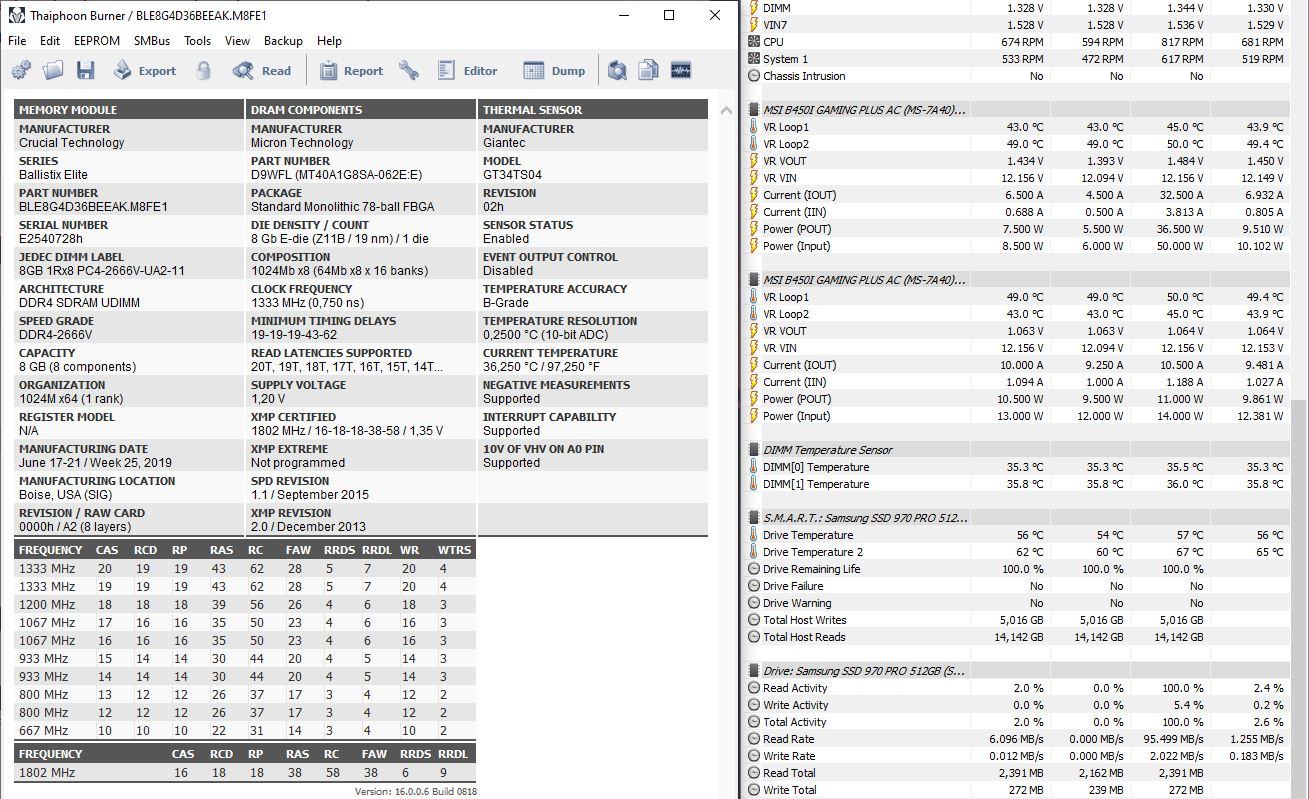
Task: Click the lightning icon beside VIN7
Action: 754,25
